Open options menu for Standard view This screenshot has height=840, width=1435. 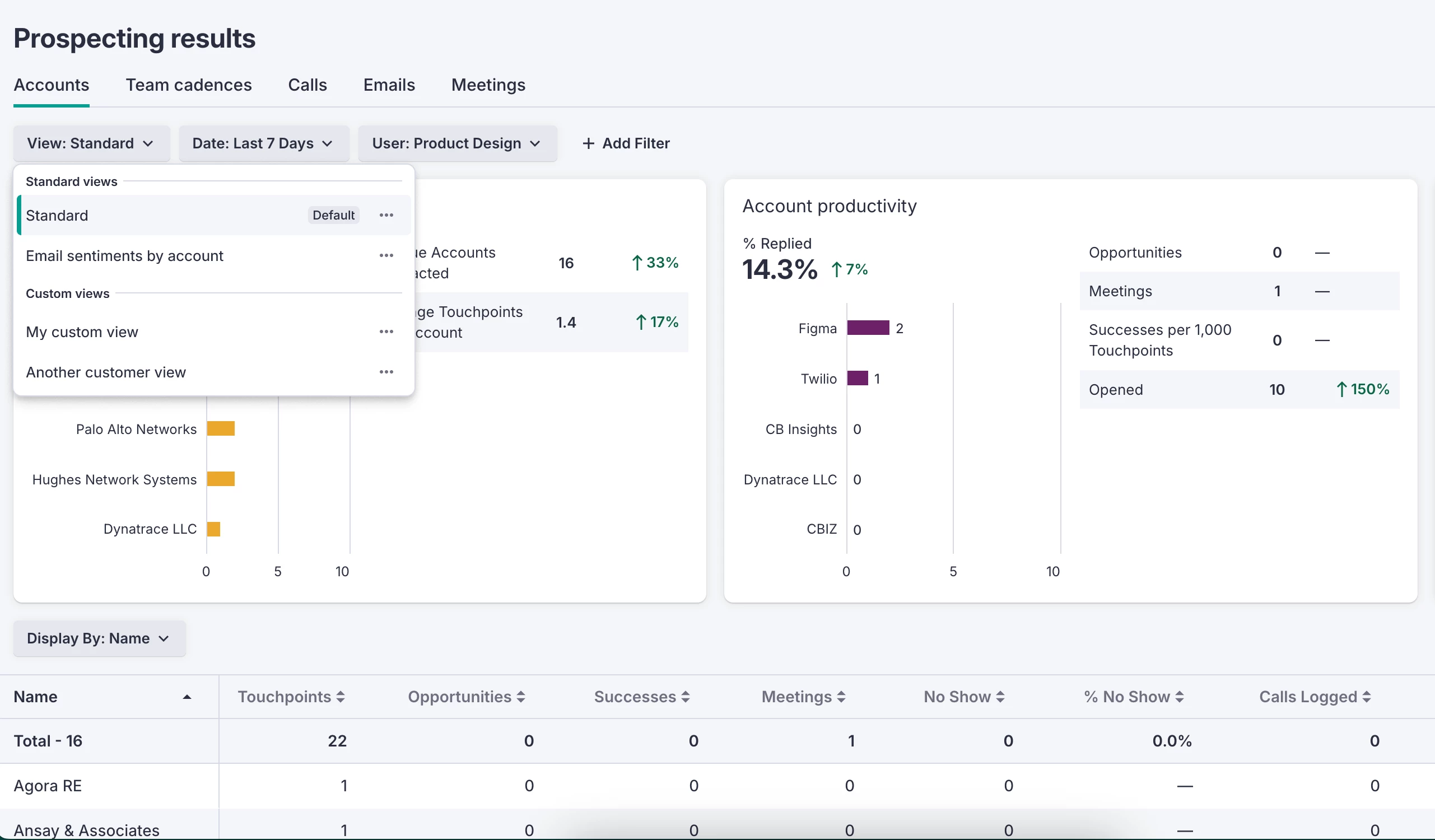click(386, 215)
